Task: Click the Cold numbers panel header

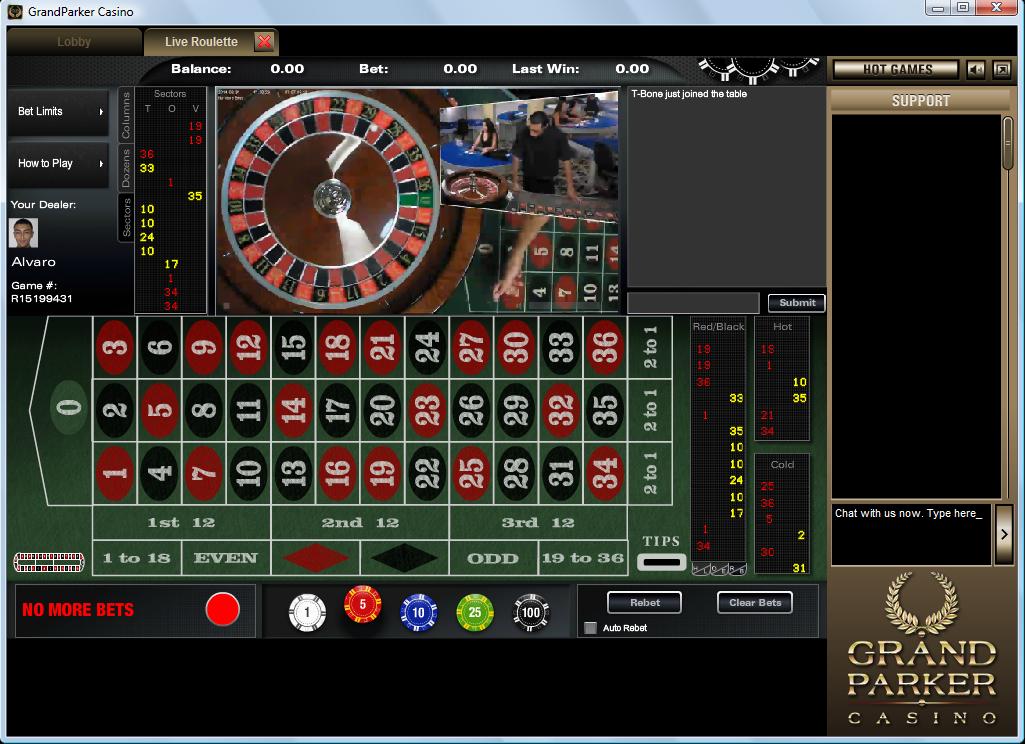Action: coord(782,464)
